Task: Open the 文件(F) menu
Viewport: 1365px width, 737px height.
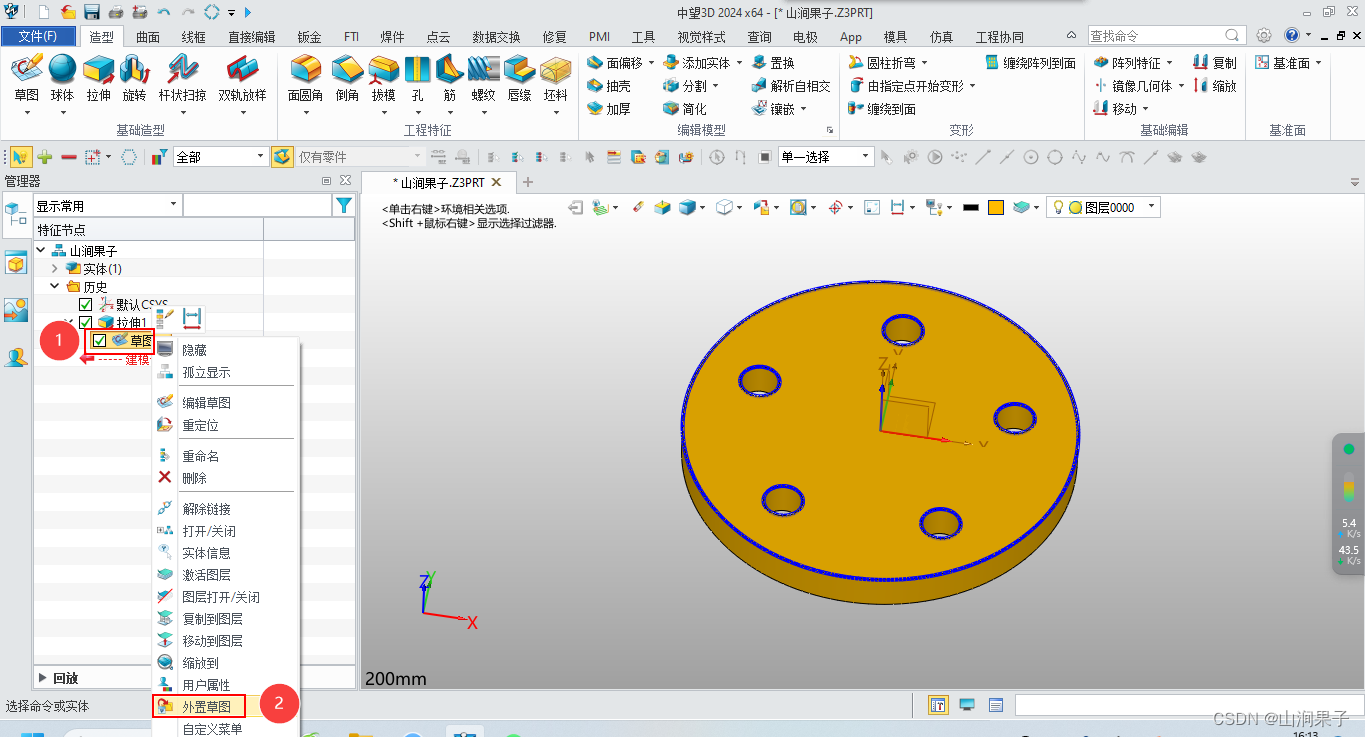Action: coord(38,37)
